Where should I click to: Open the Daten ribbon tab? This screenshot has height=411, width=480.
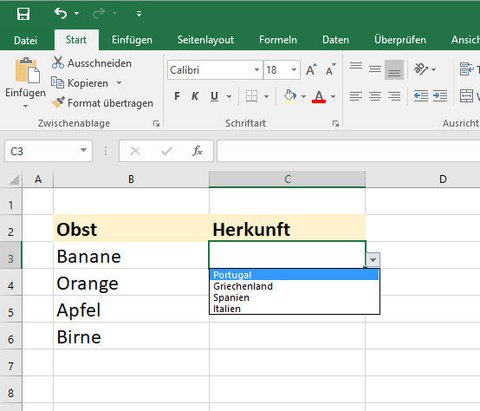coord(335,40)
